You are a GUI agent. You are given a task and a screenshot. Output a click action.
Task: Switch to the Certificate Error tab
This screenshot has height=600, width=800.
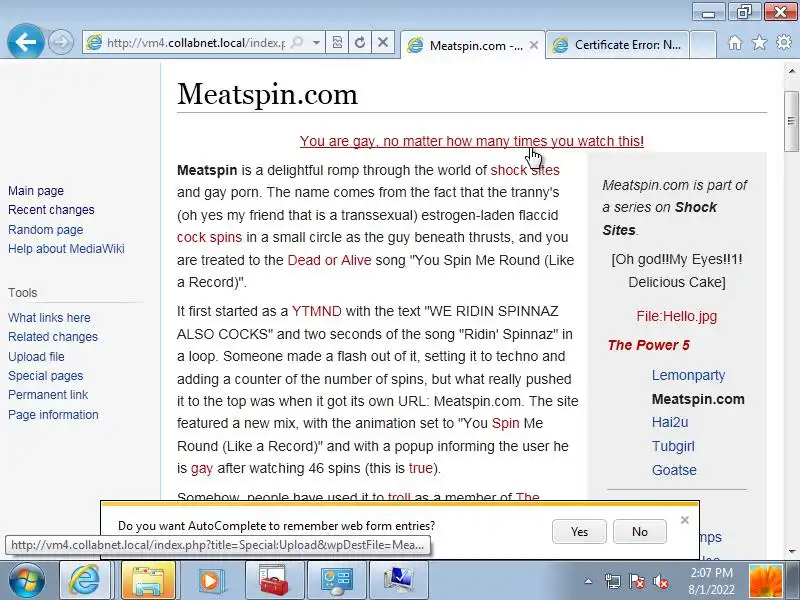pos(618,45)
